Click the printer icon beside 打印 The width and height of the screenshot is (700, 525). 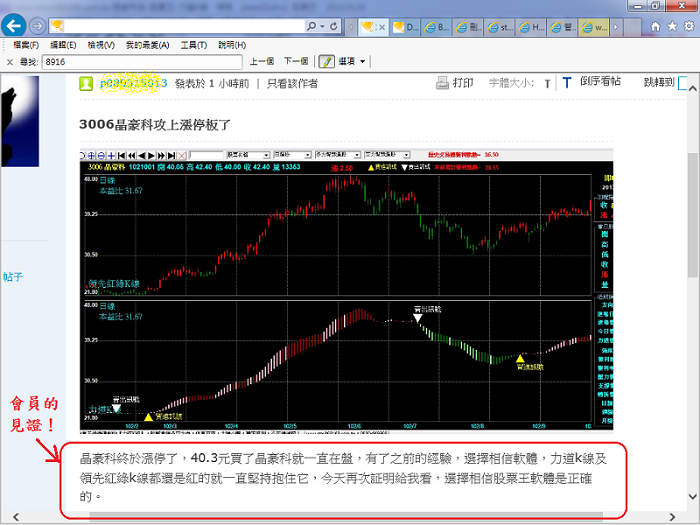442,83
